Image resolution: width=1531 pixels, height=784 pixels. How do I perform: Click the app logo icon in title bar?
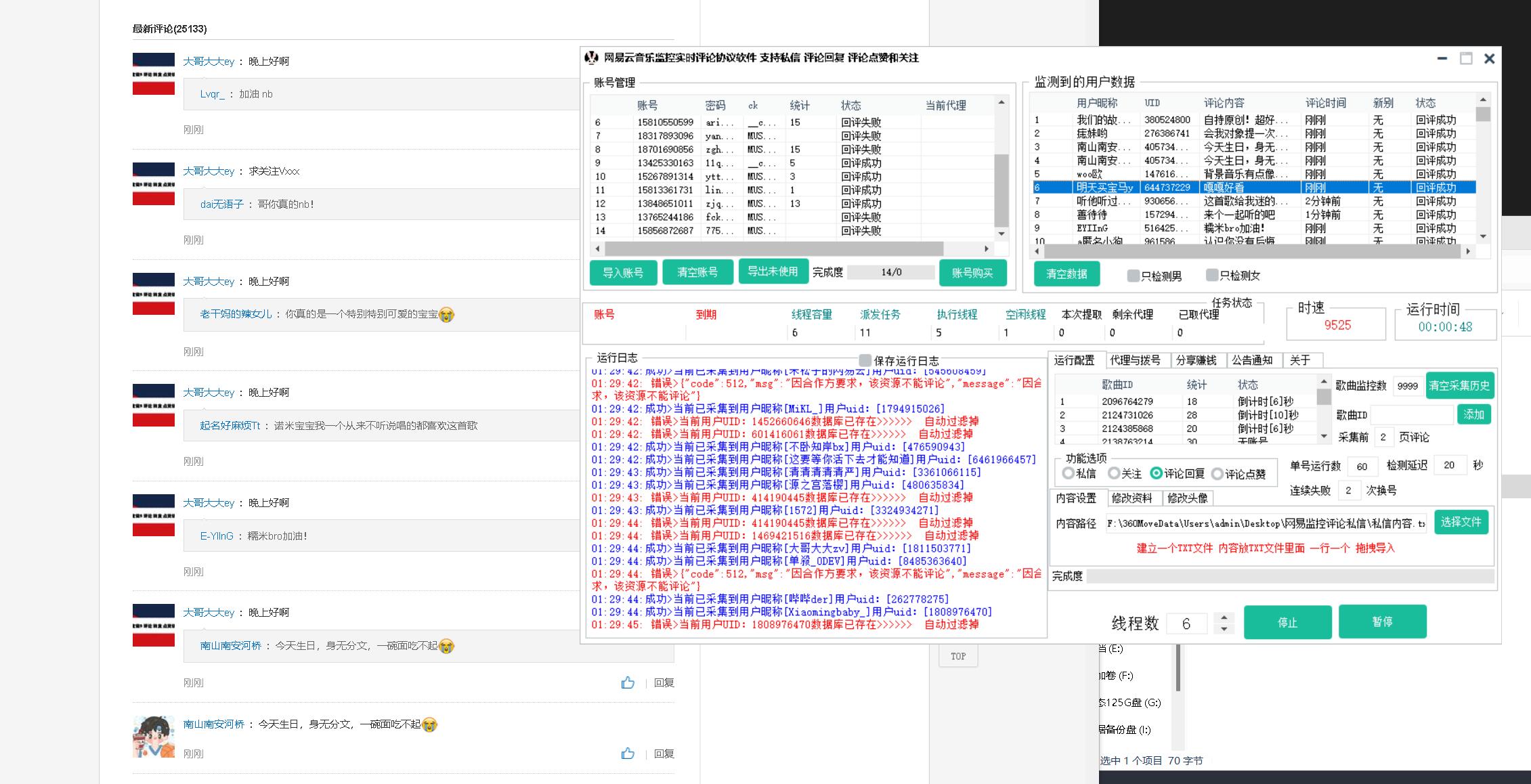[x=592, y=58]
